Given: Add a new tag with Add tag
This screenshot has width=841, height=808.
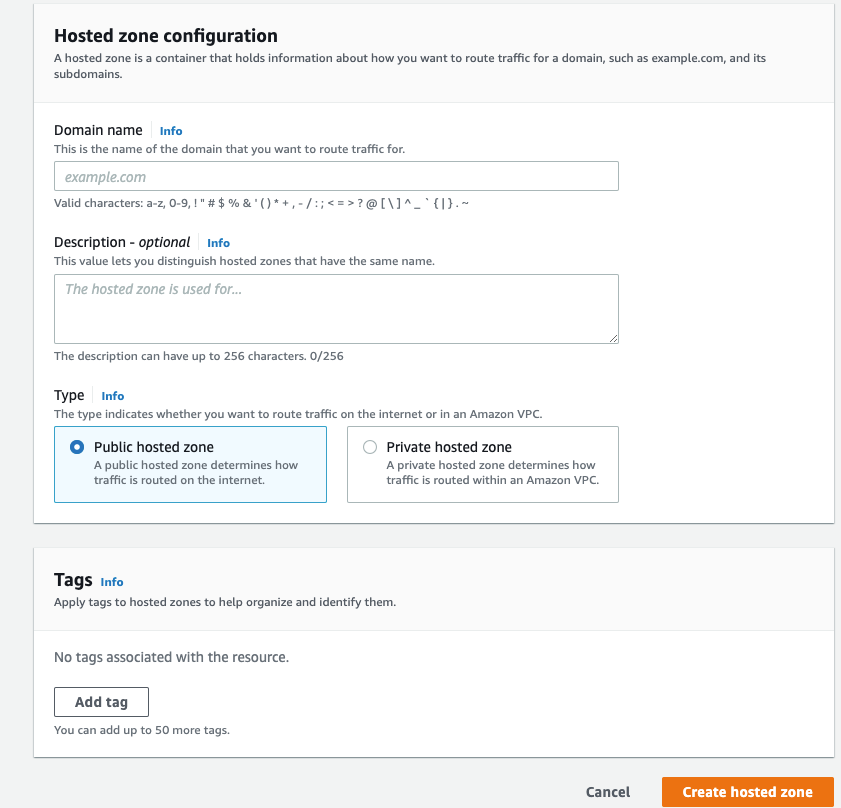Looking at the screenshot, I should click(x=101, y=702).
